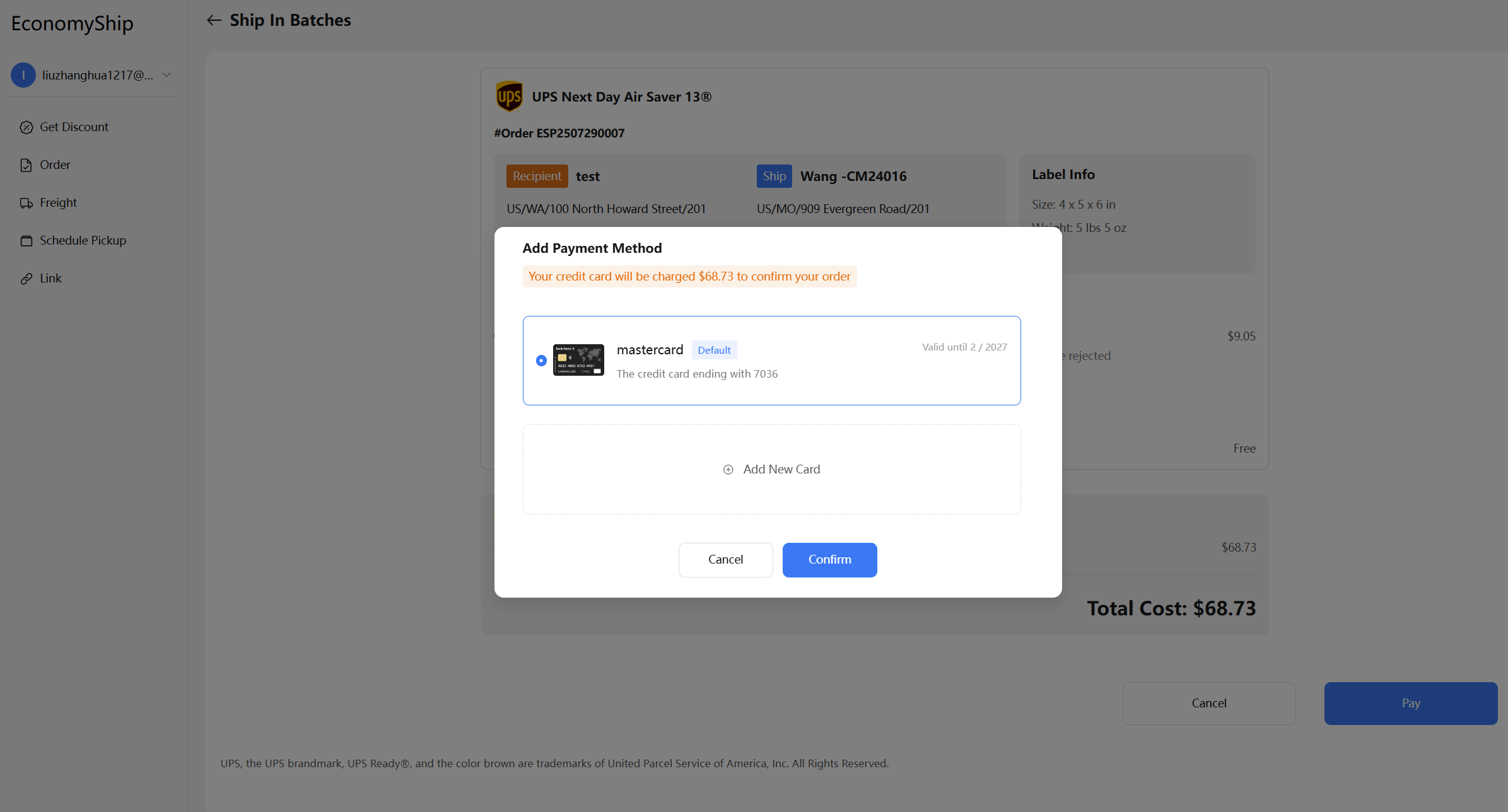The width and height of the screenshot is (1508, 812).
Task: Click the back arrow beside Ship In Batches
Action: click(x=214, y=20)
